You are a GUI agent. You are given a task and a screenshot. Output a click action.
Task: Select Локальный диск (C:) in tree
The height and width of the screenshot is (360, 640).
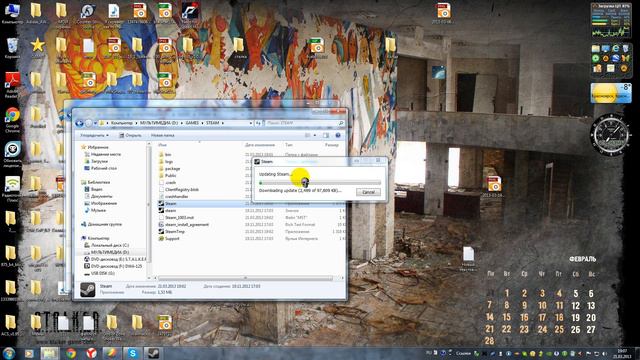coord(106,245)
